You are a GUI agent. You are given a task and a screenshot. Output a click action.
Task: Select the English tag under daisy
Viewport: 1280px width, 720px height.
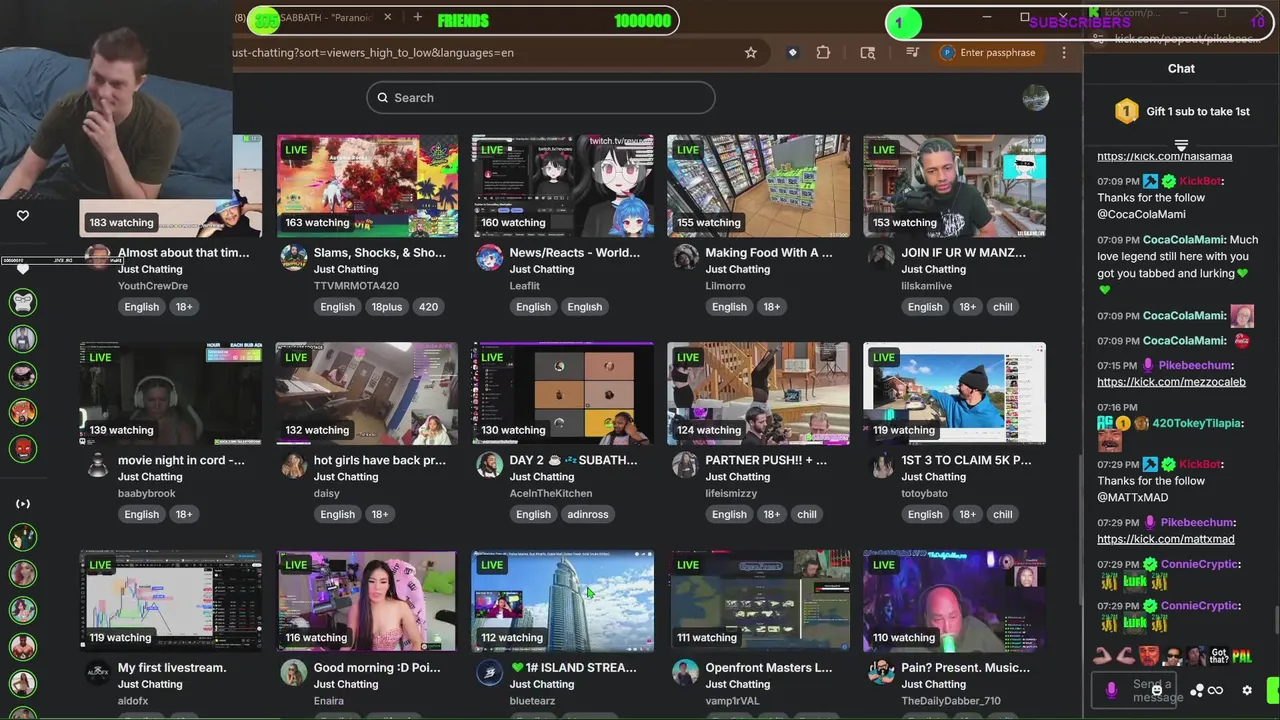click(x=337, y=514)
